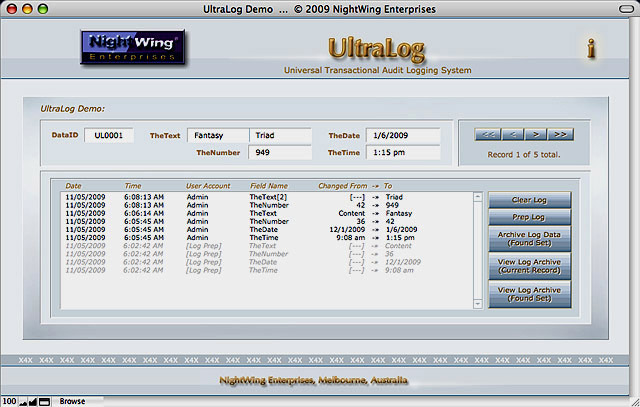
Task: Click the Clear Log button
Action: click(529, 200)
